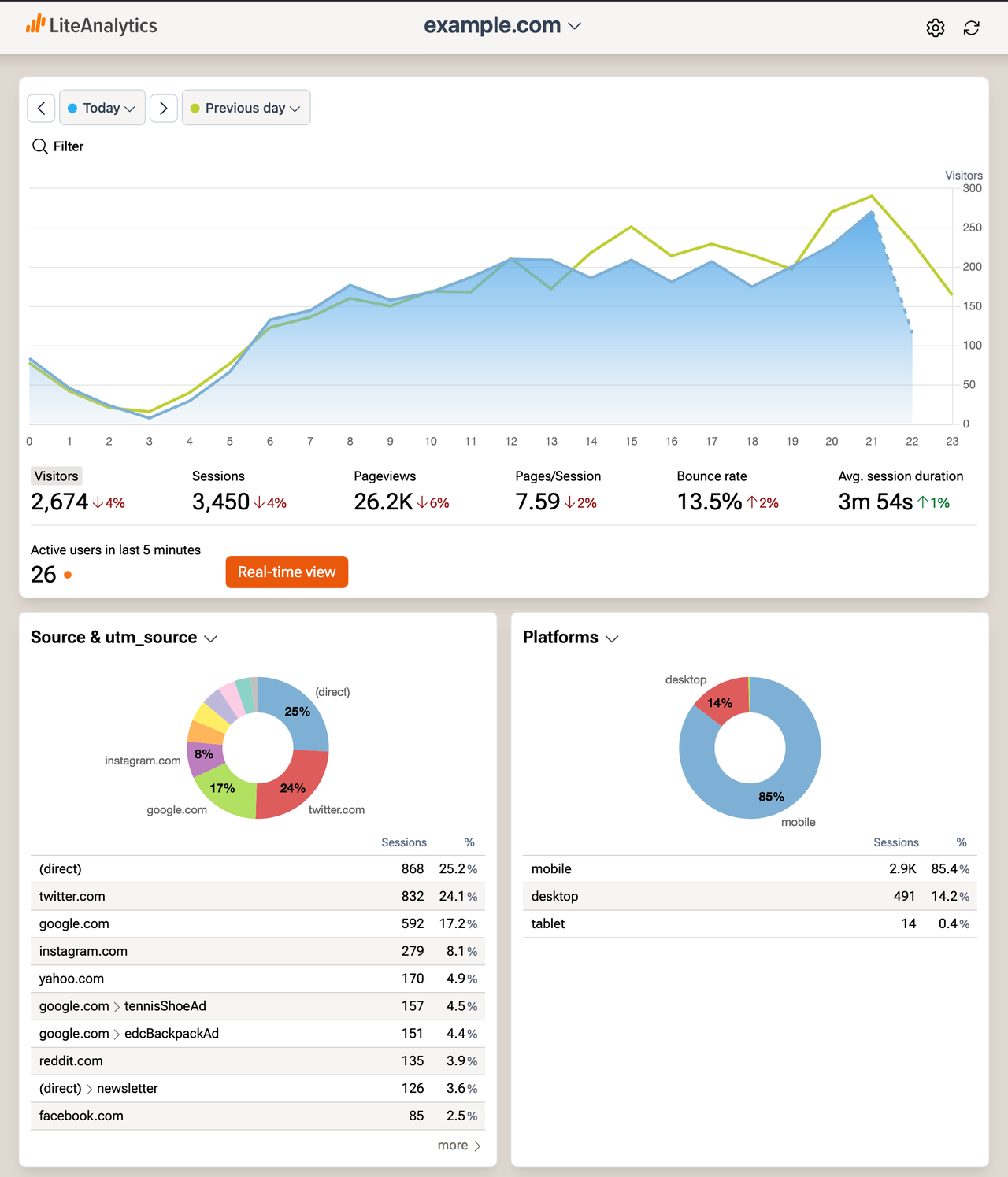This screenshot has width=1008, height=1177.
Task: Click the Real-time view button
Action: [287, 572]
